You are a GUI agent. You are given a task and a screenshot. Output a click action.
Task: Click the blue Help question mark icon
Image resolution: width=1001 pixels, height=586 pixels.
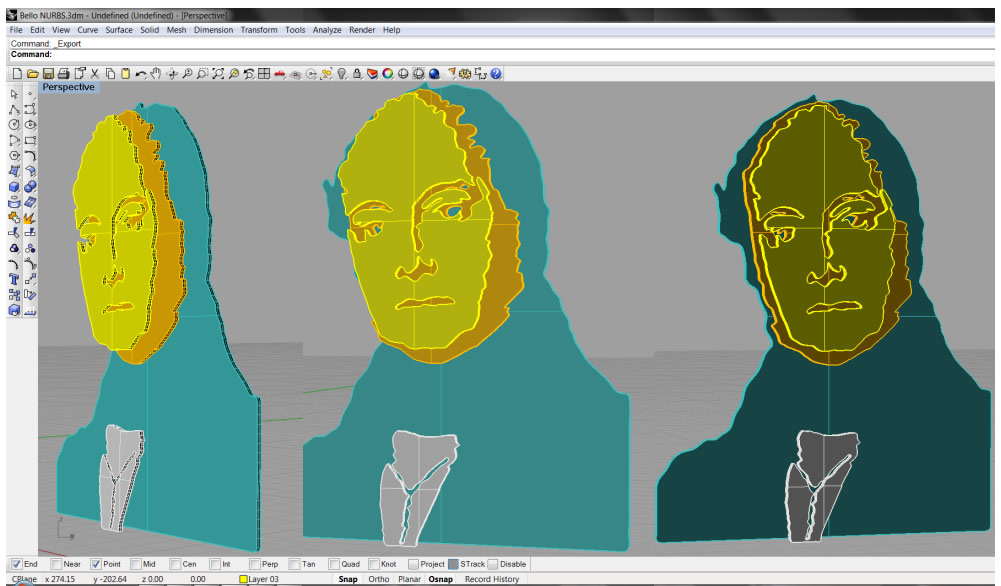click(x=496, y=74)
